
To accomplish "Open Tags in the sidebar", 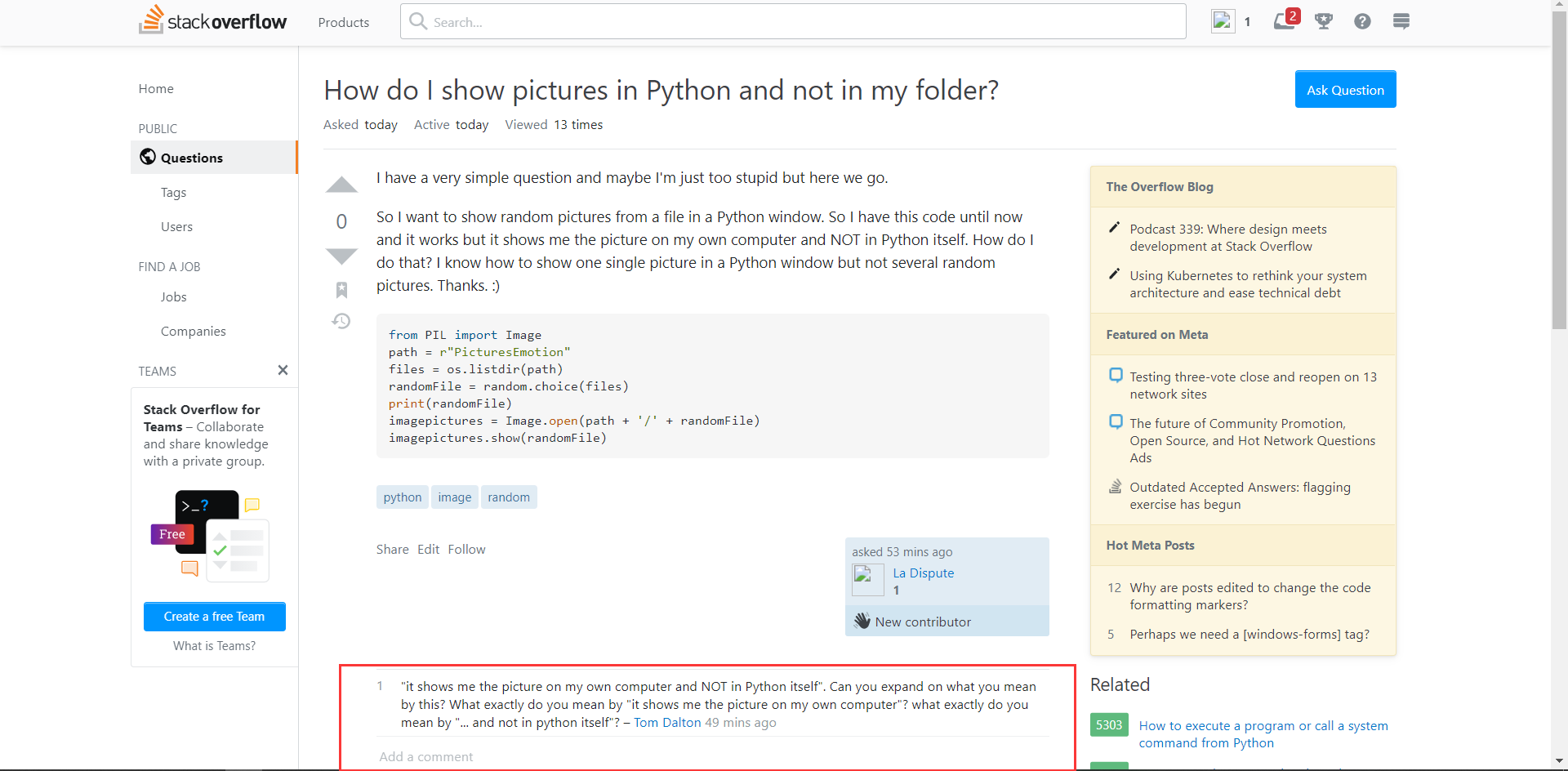I will tap(173, 192).
